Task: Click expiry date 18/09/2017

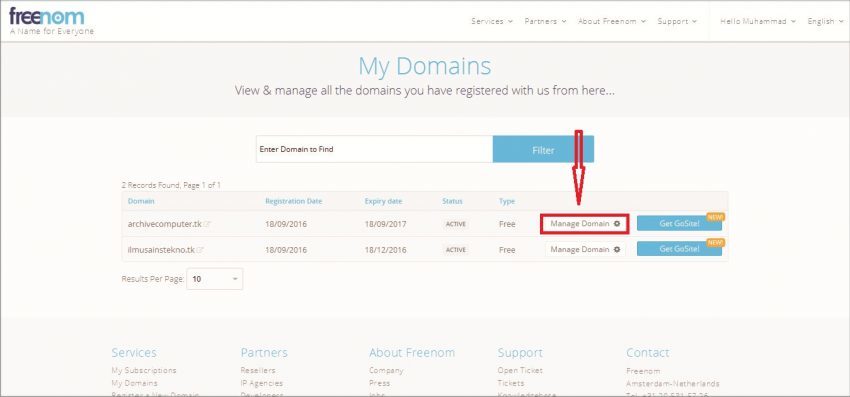Action: click(385, 224)
